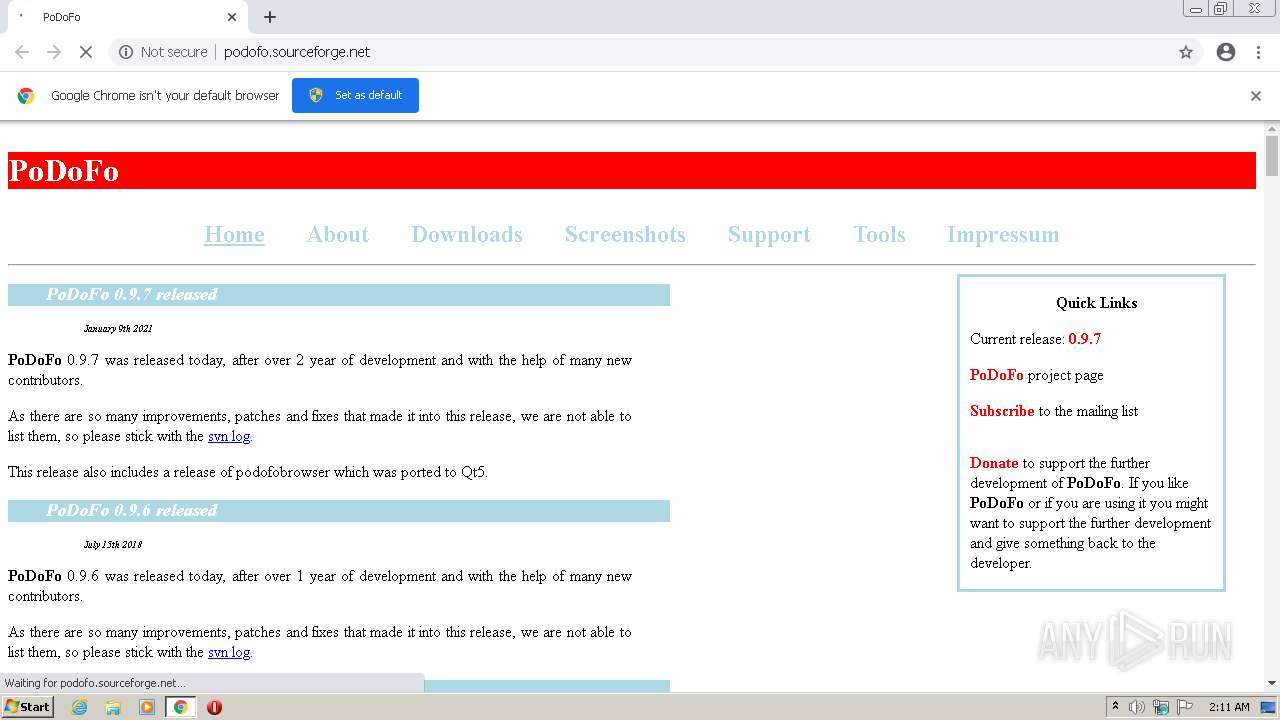Open the media player taskbar icon
Screen dimensions: 1280x720
tap(147, 707)
